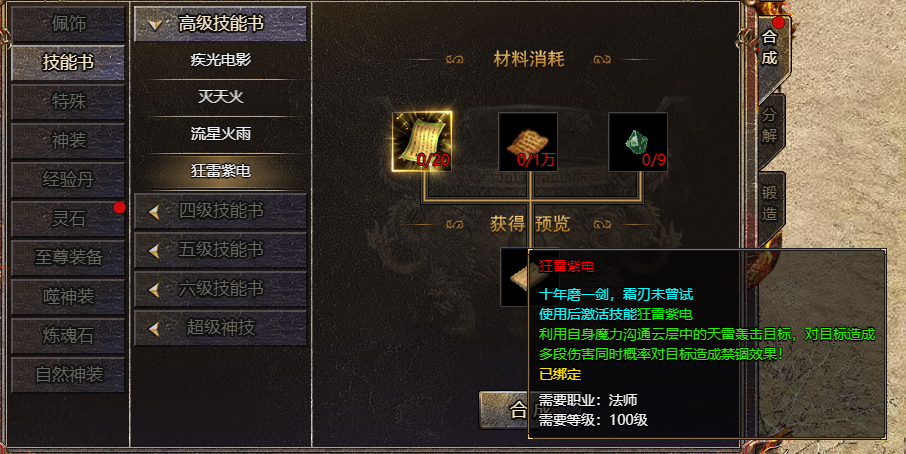
Task: Select 流星火雨 skill book entry
Action: pyautogui.click(x=220, y=133)
